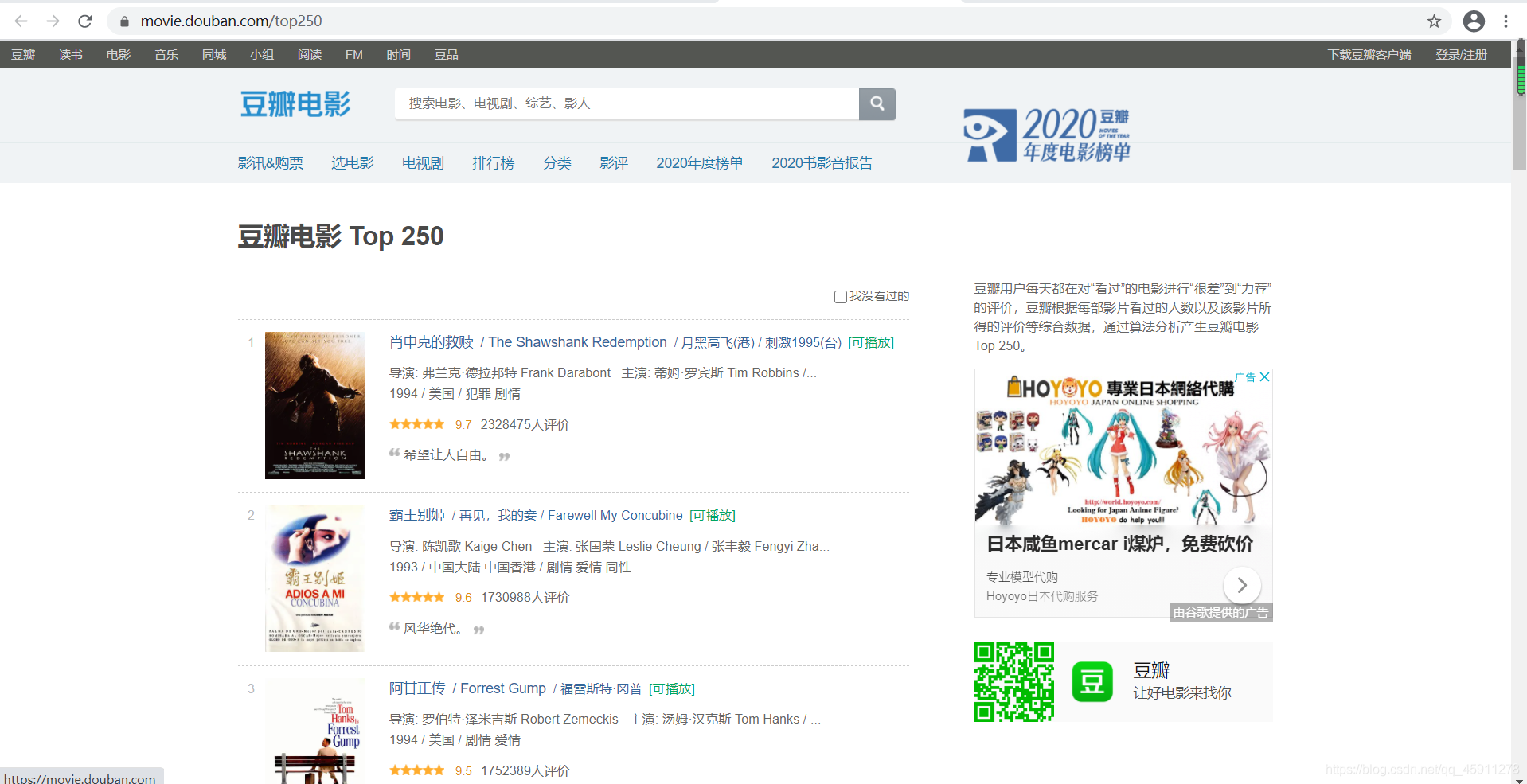Click the 由谷歌提供的广告 label

pos(1220,613)
